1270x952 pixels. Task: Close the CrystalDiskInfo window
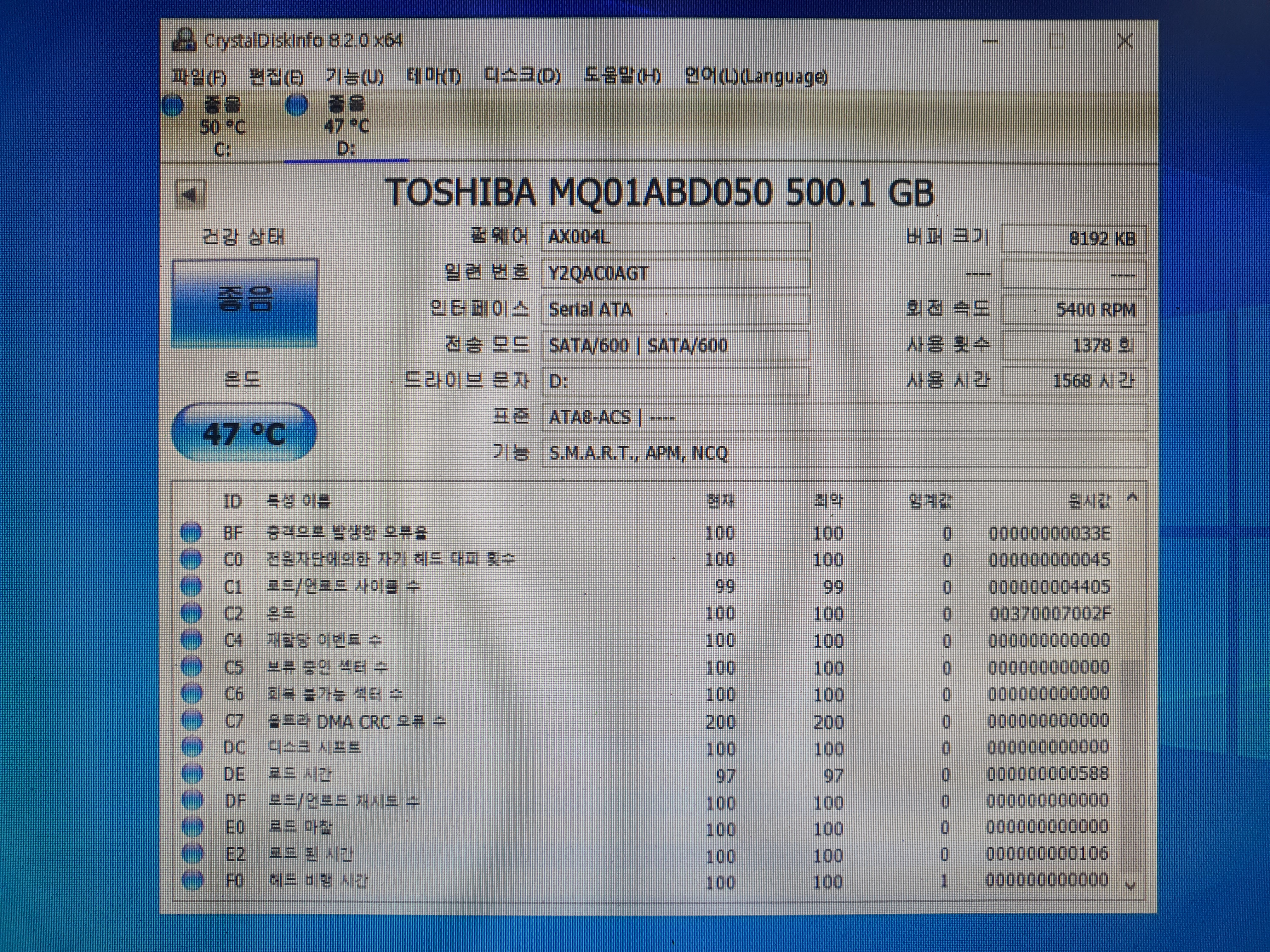click(x=1125, y=41)
